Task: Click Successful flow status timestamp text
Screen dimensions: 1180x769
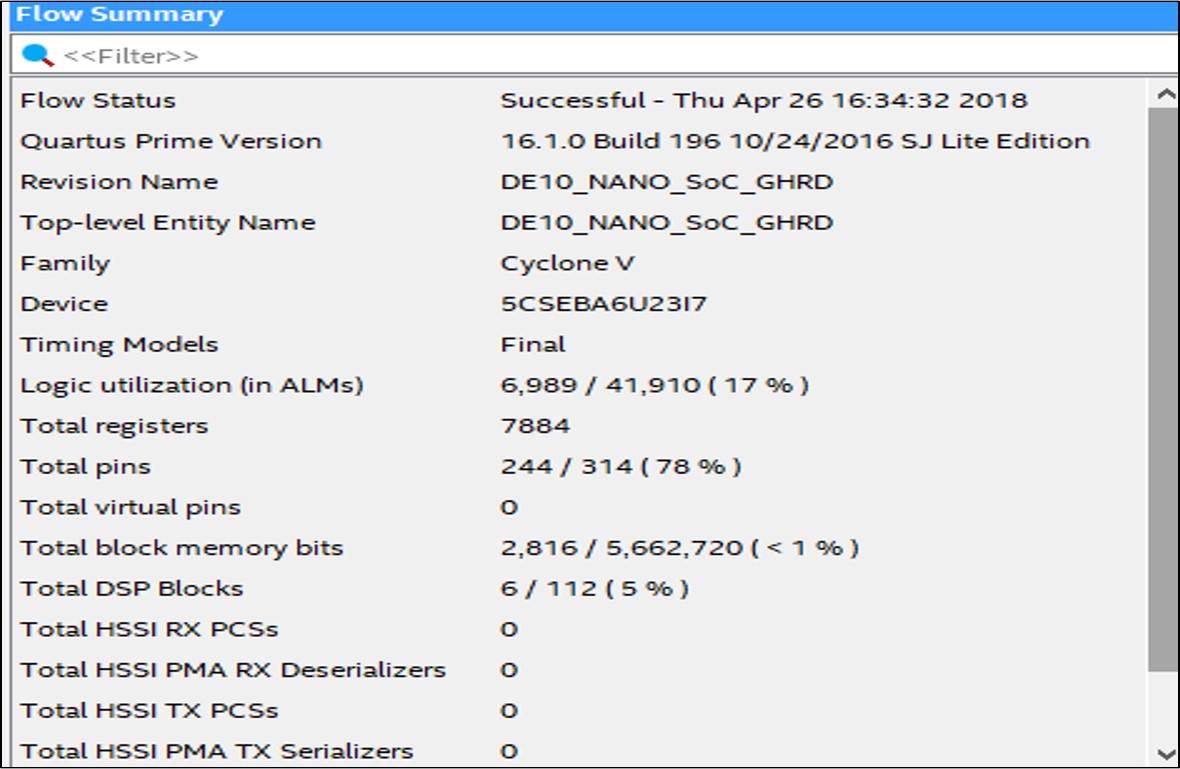Action: click(x=763, y=101)
